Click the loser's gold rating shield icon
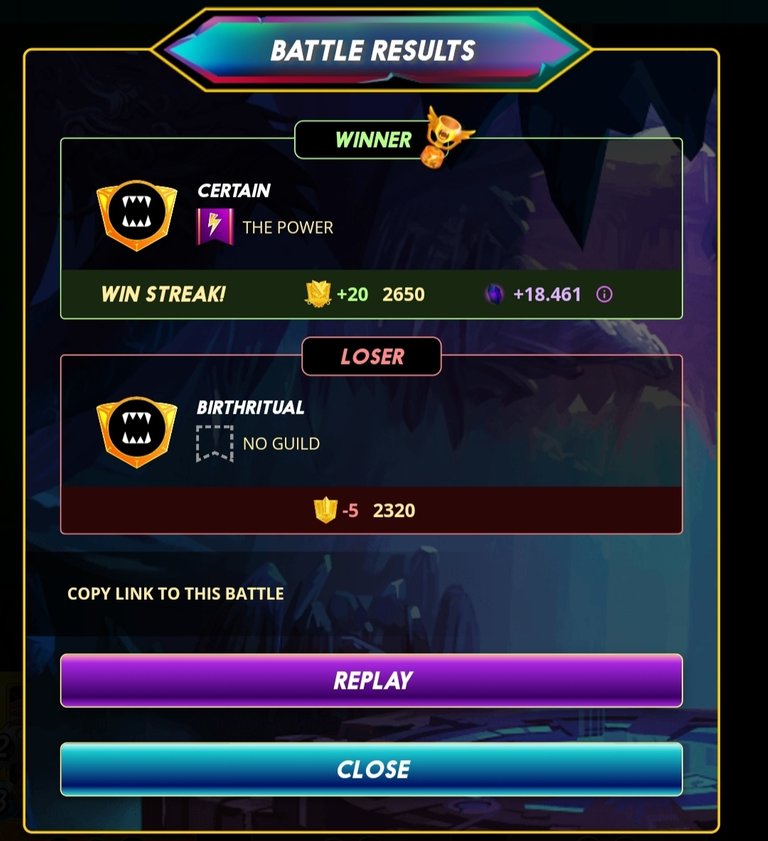The height and width of the screenshot is (841, 768). pos(326,510)
